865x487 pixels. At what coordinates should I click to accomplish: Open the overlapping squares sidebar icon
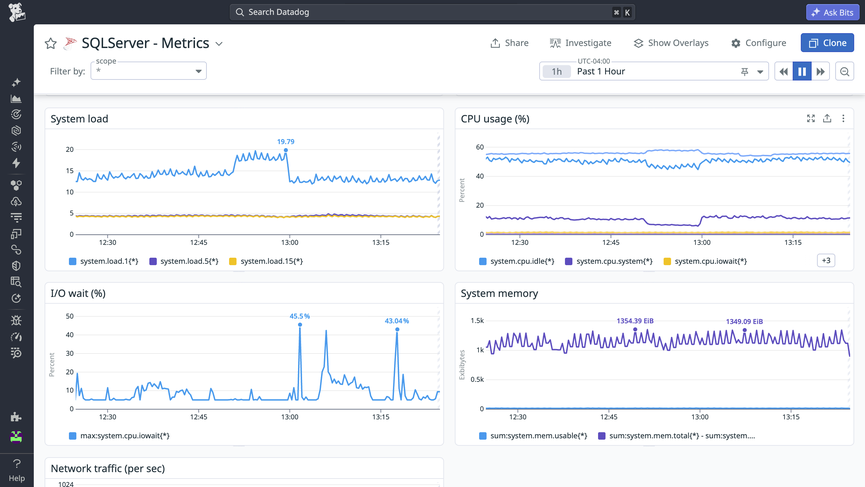coord(16,234)
